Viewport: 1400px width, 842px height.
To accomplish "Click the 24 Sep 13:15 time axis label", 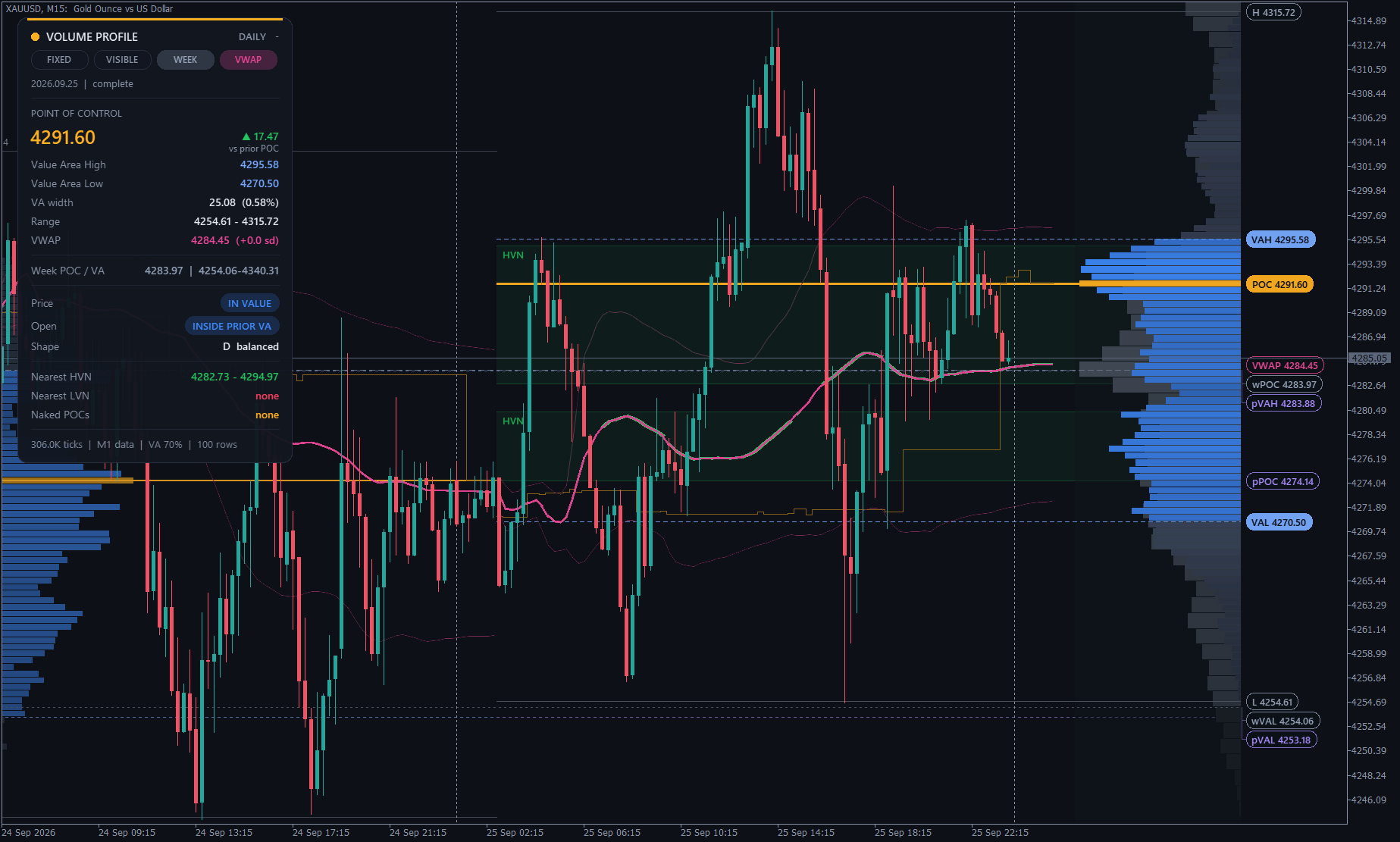I will pos(224,832).
